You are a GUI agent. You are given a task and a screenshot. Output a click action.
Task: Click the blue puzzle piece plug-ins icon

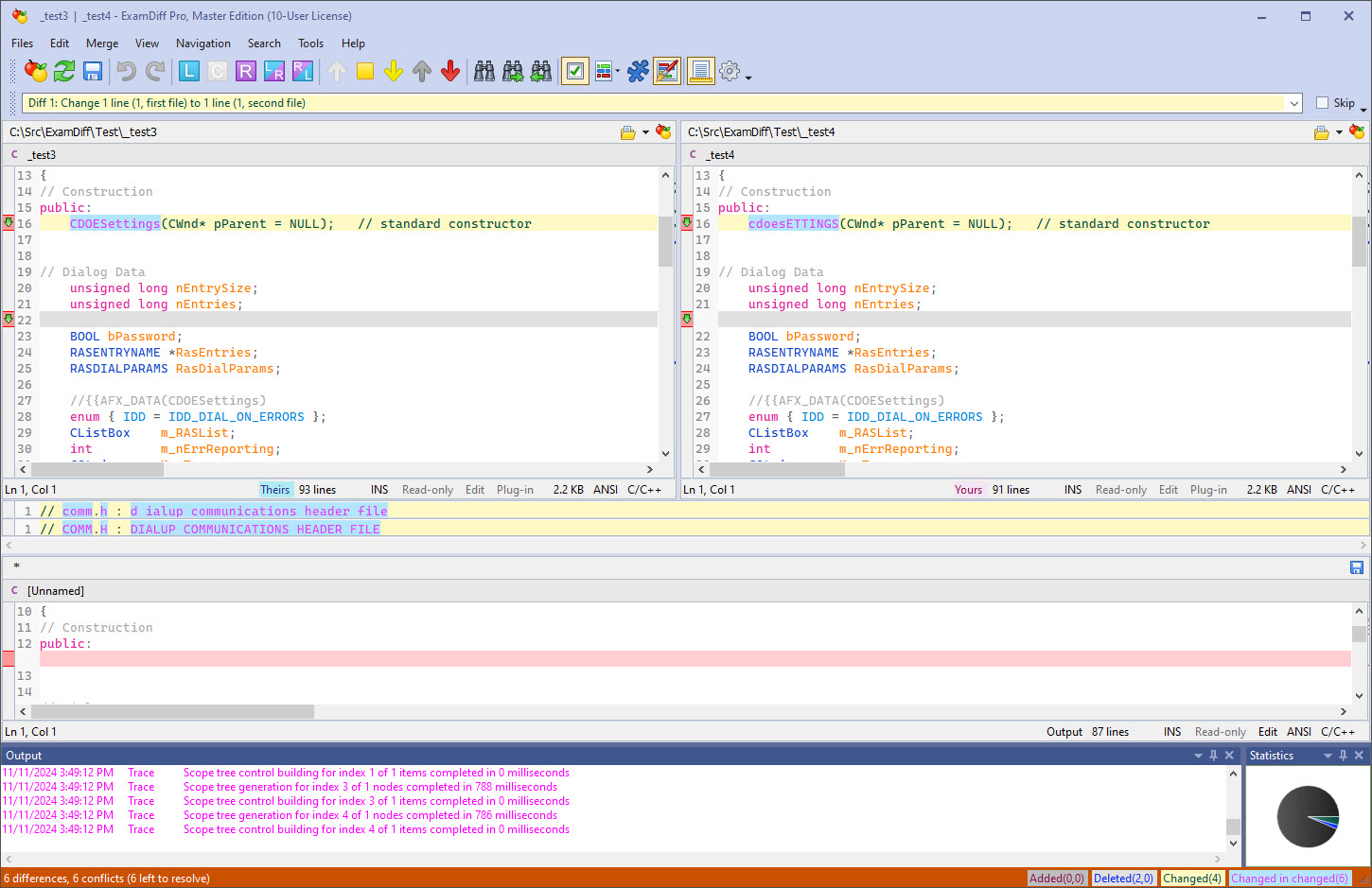pos(638,71)
